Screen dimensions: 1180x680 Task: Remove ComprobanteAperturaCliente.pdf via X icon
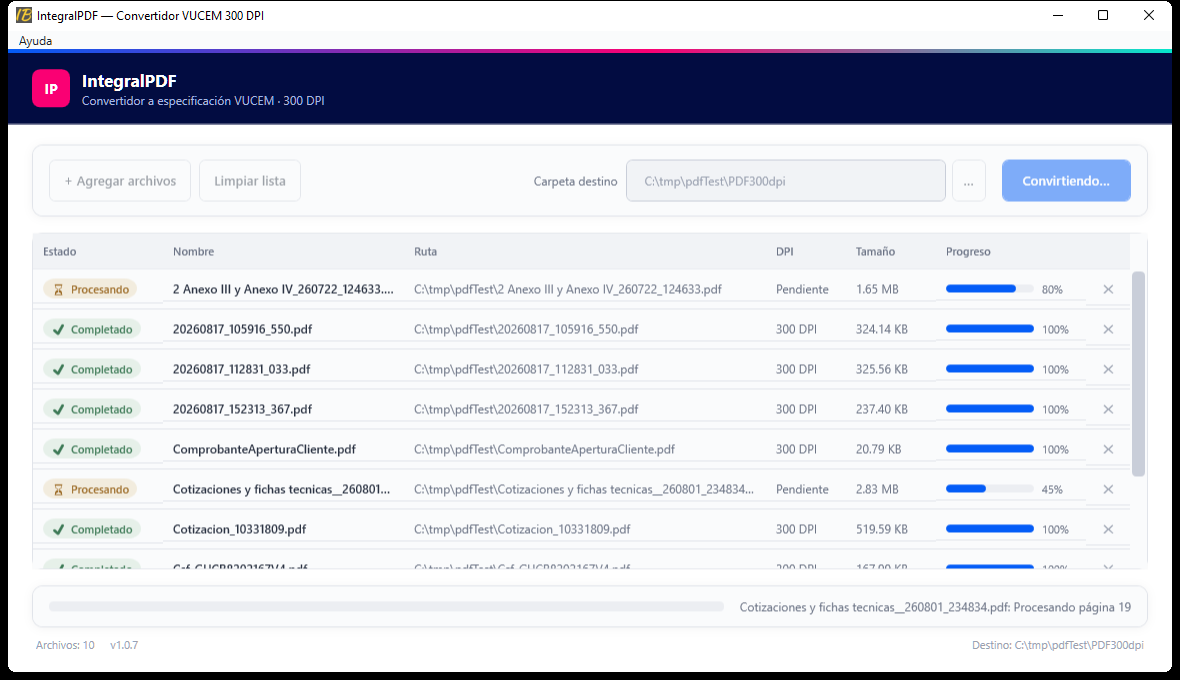click(x=1108, y=449)
